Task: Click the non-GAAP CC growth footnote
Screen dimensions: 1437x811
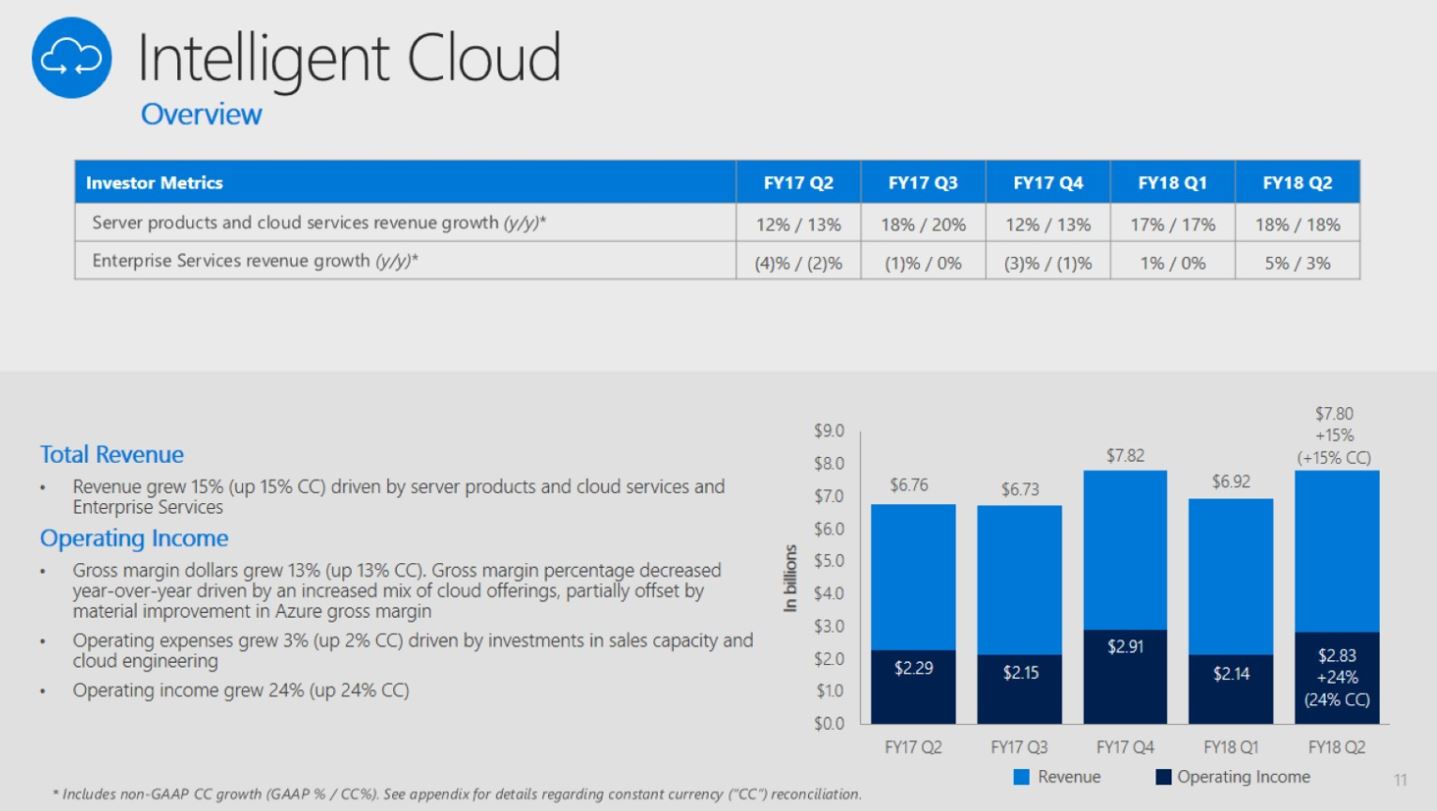Action: point(457,794)
